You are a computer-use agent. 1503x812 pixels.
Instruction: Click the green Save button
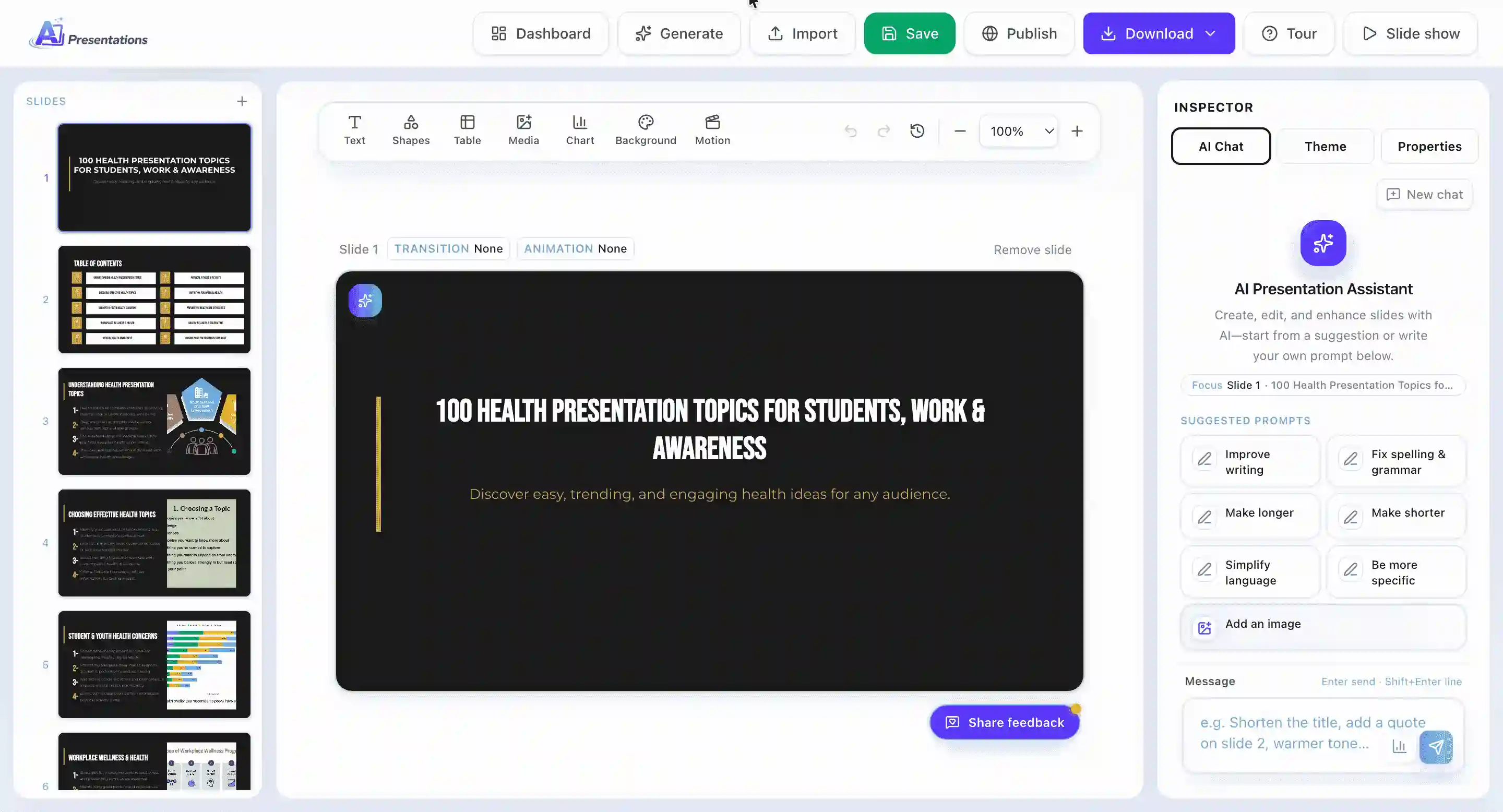(909, 34)
